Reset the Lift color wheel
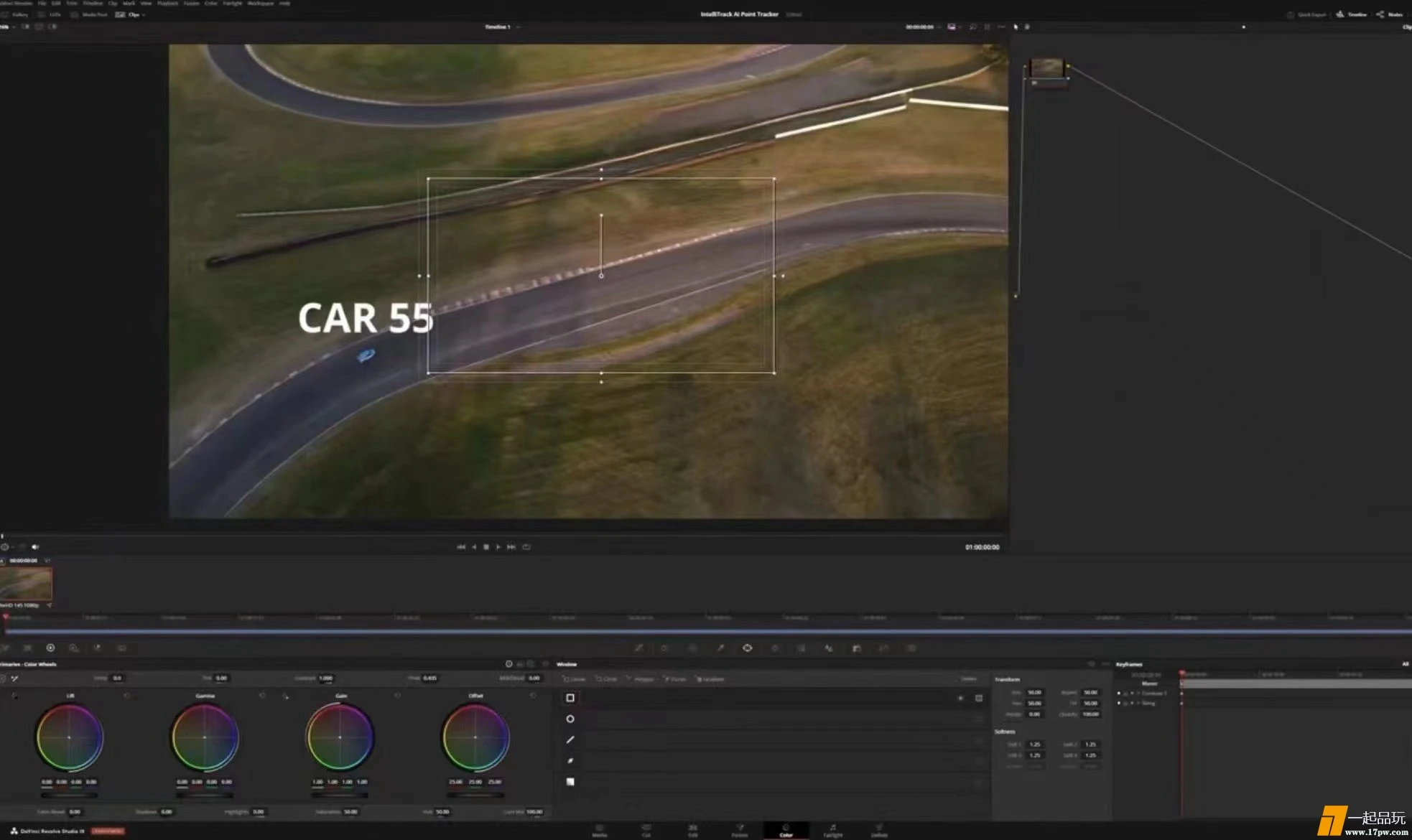The width and height of the screenshot is (1412, 840). [127, 696]
